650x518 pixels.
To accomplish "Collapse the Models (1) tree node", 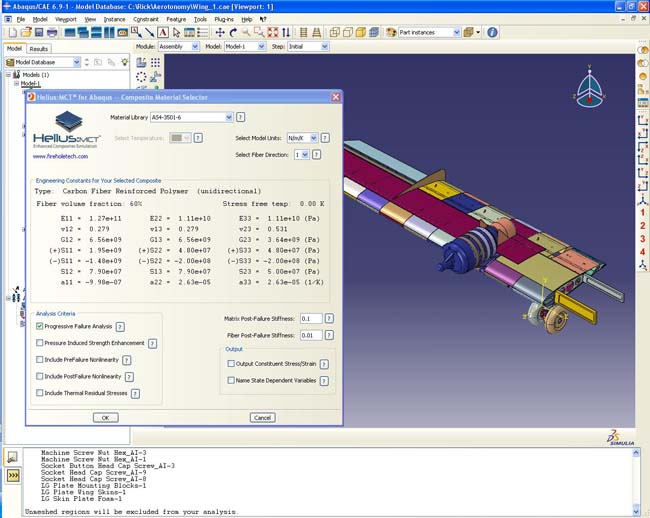I will [8, 75].
